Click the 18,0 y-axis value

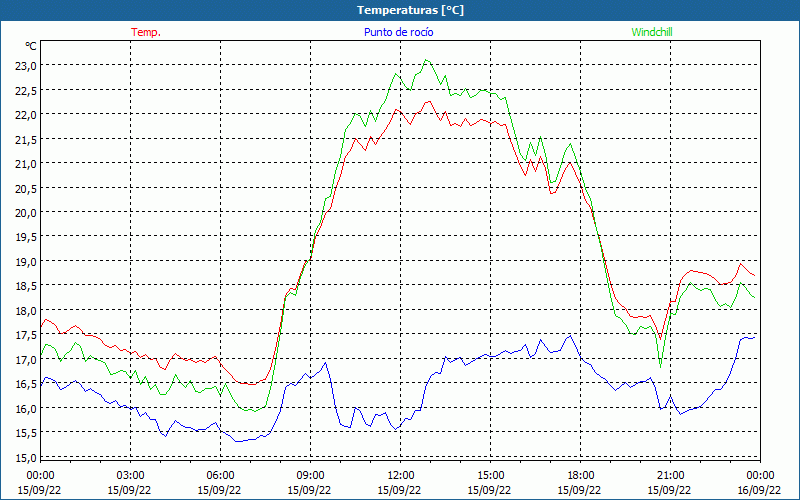(x=26, y=311)
